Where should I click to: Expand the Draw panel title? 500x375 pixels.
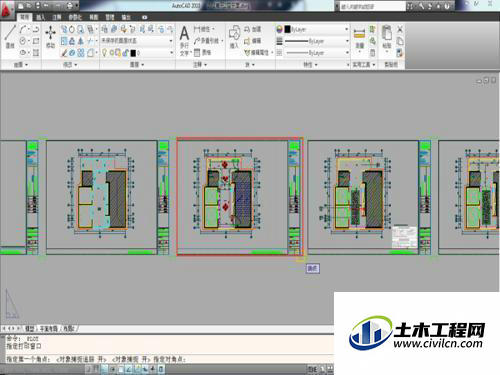[21, 65]
